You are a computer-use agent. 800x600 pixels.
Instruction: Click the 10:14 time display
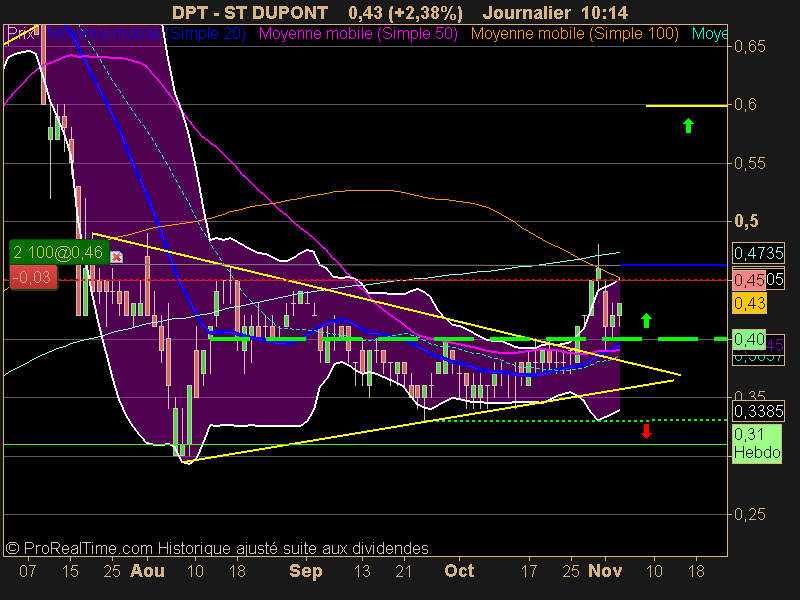point(605,12)
